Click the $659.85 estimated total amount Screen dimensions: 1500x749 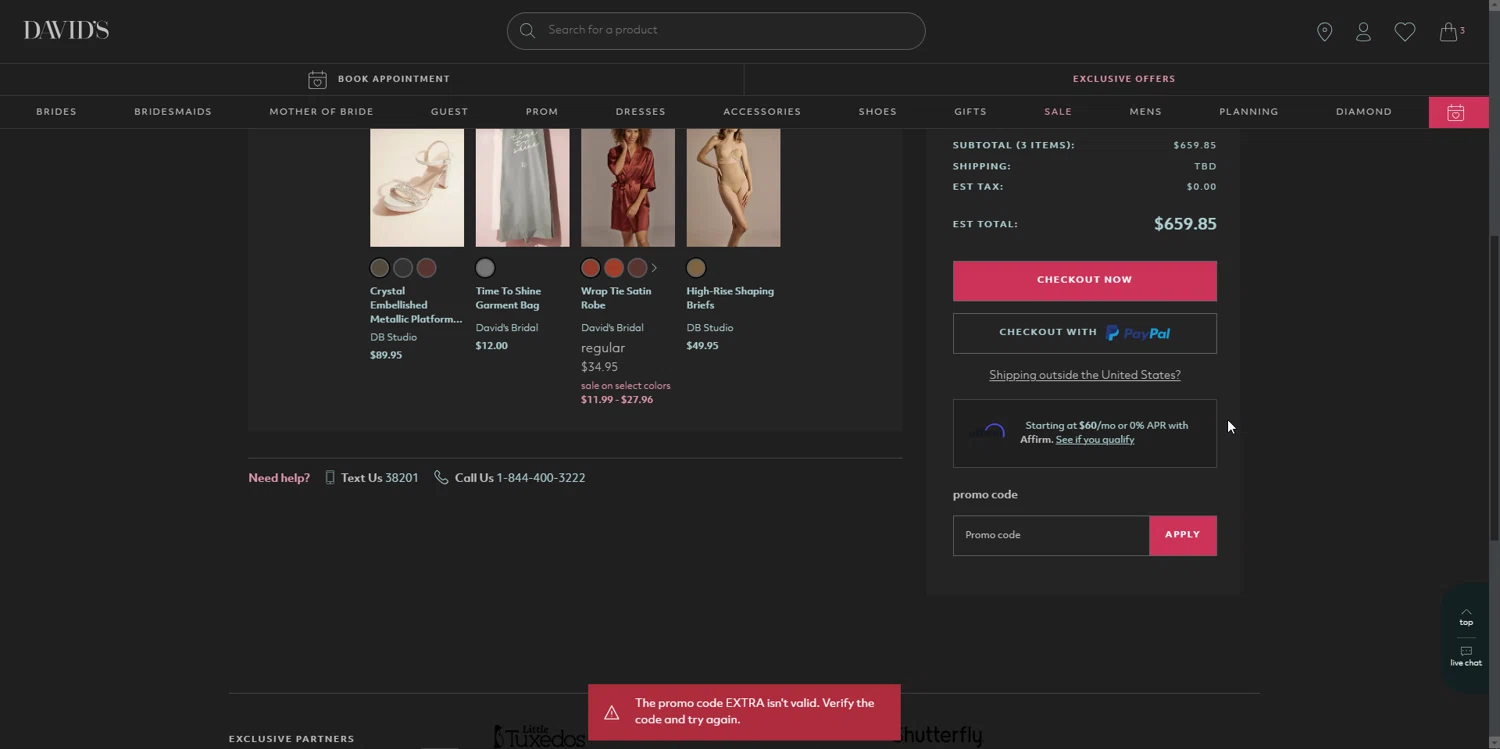pyautogui.click(x=1185, y=225)
